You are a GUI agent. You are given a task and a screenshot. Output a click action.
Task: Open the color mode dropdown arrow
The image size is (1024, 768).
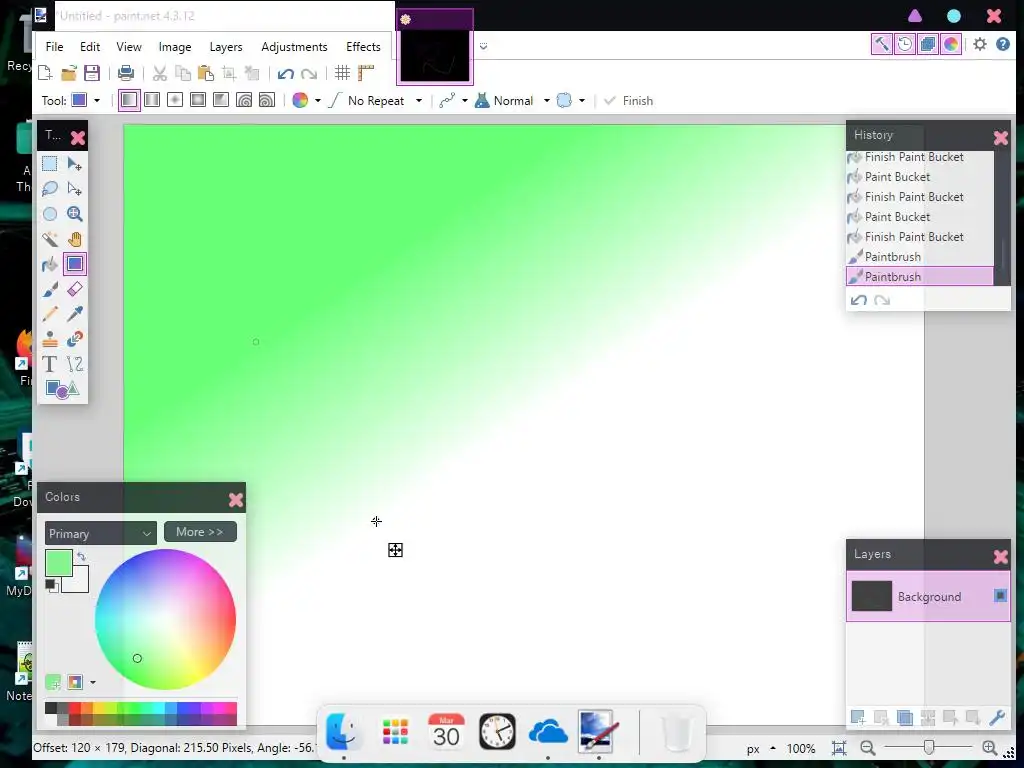click(318, 101)
